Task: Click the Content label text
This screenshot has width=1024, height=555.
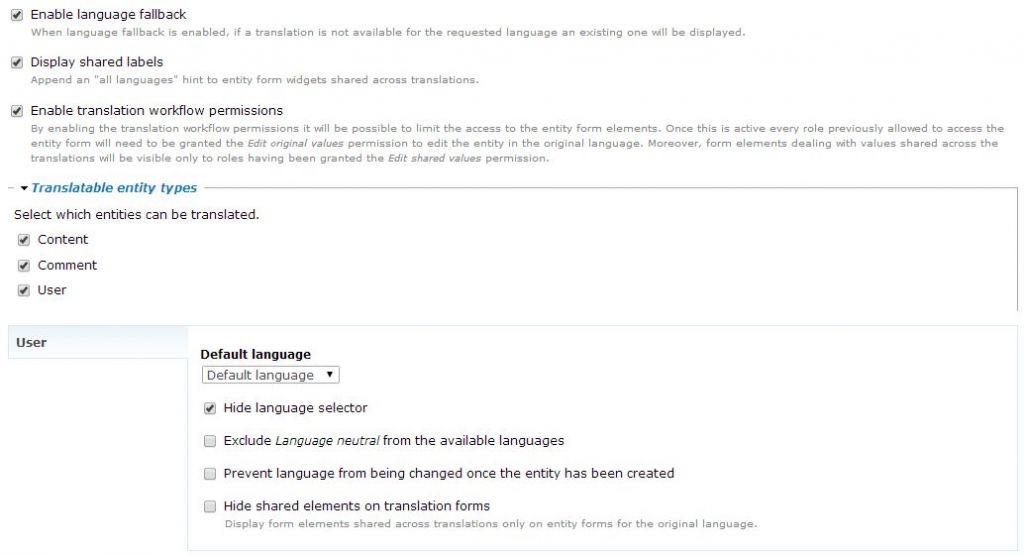Action: tap(63, 240)
